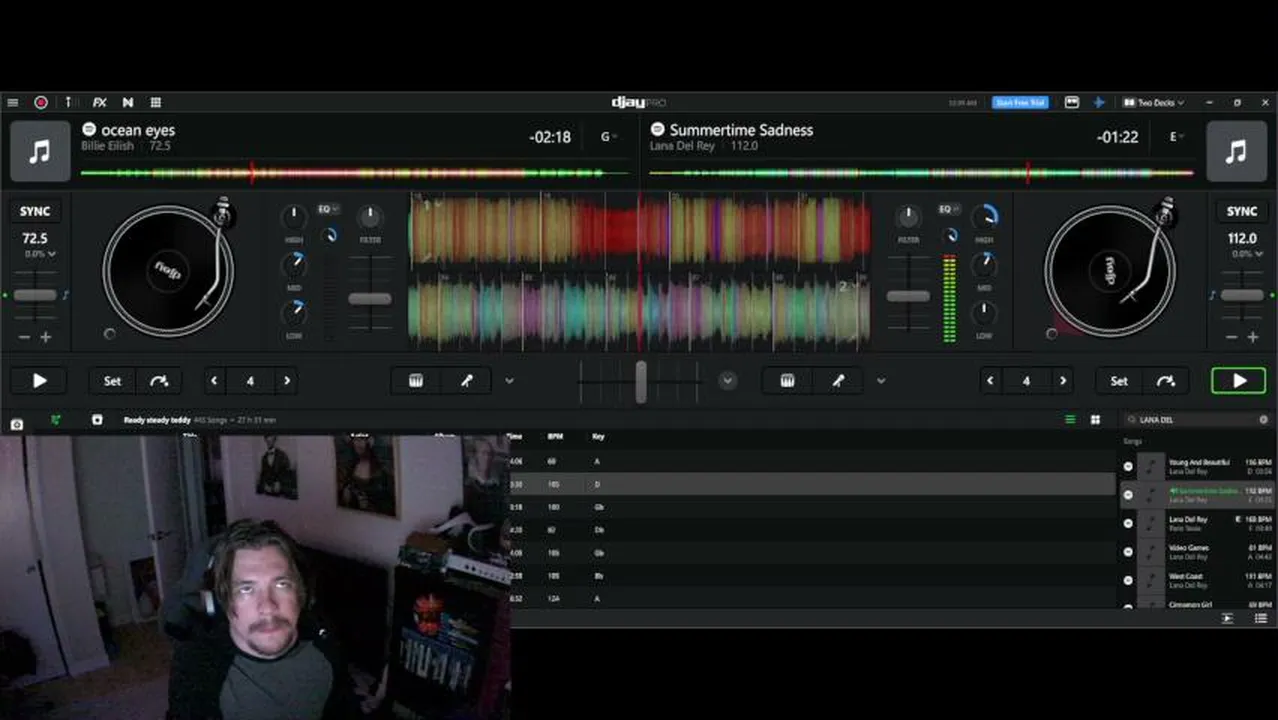Click the right deck album art music note
Viewport: 1278px width, 720px height.
(x=1237, y=151)
